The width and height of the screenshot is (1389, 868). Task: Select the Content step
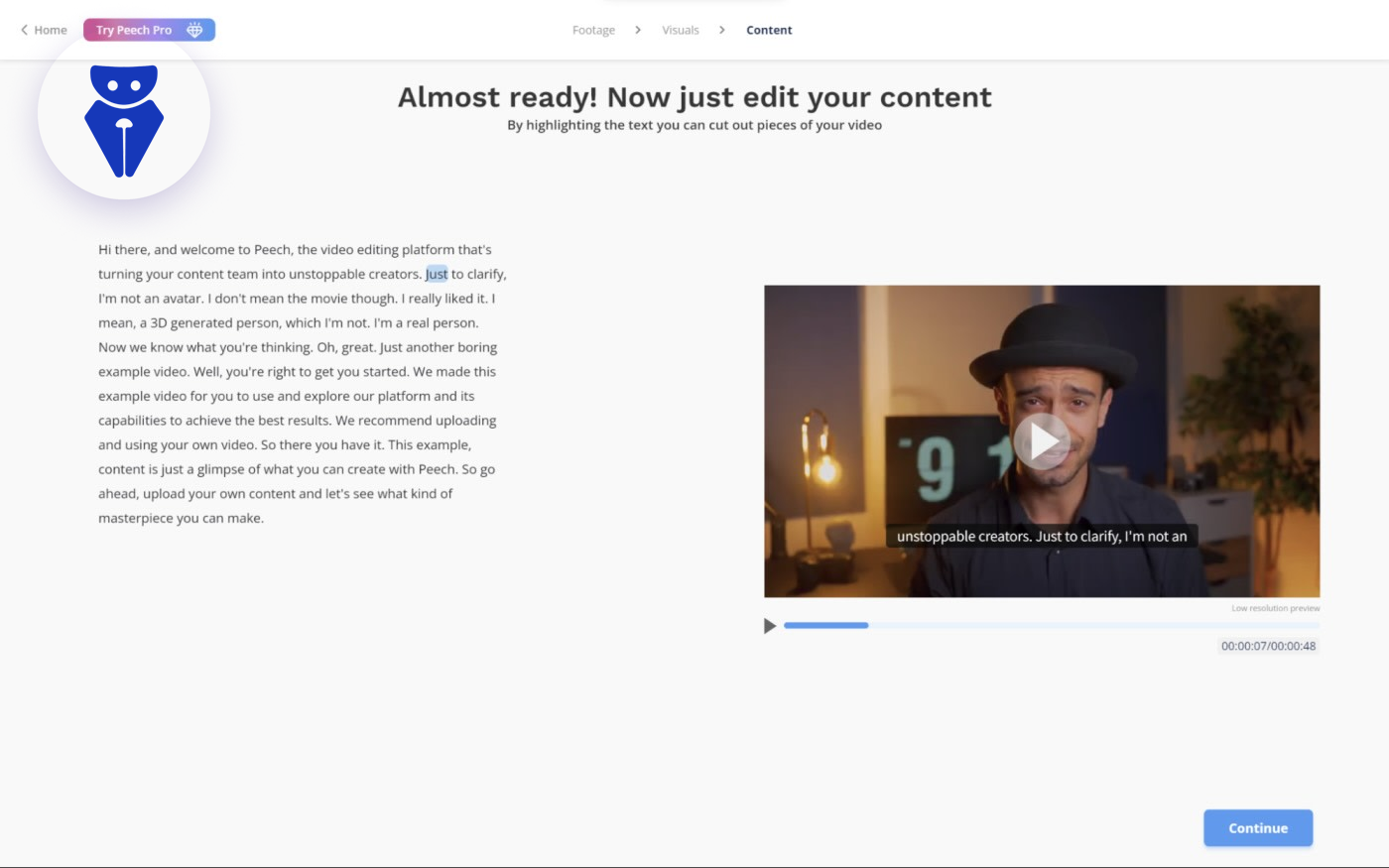769,30
